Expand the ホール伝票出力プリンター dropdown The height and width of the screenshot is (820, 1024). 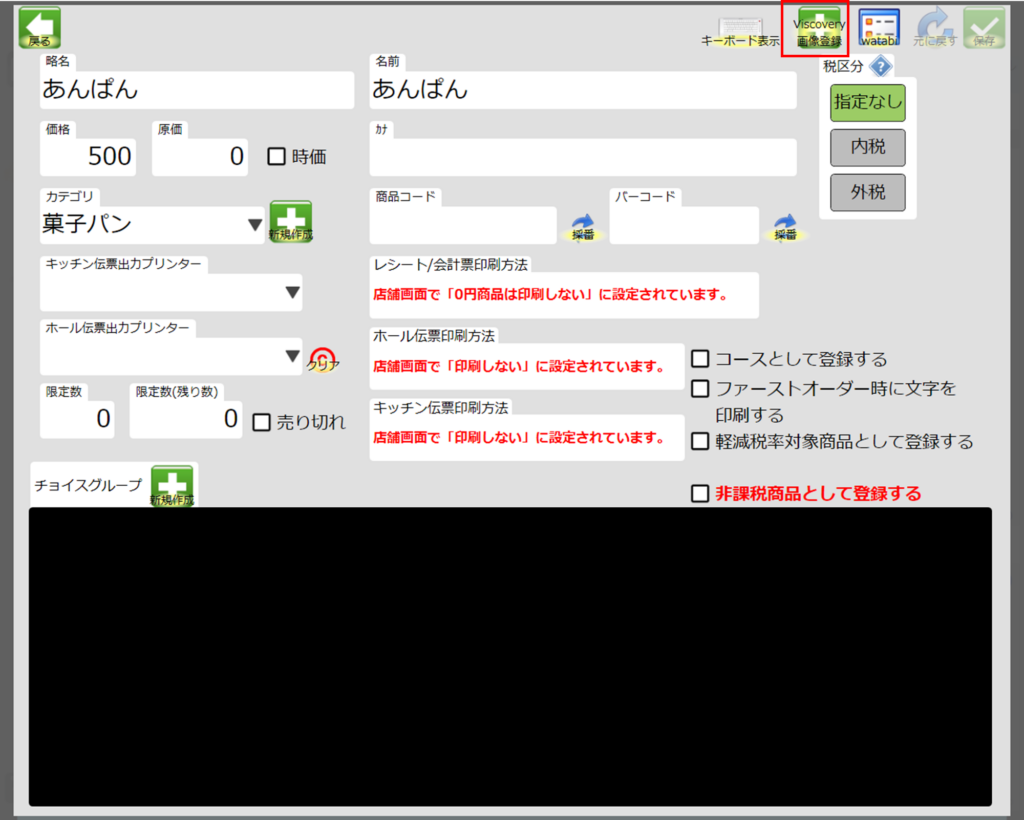171,356
